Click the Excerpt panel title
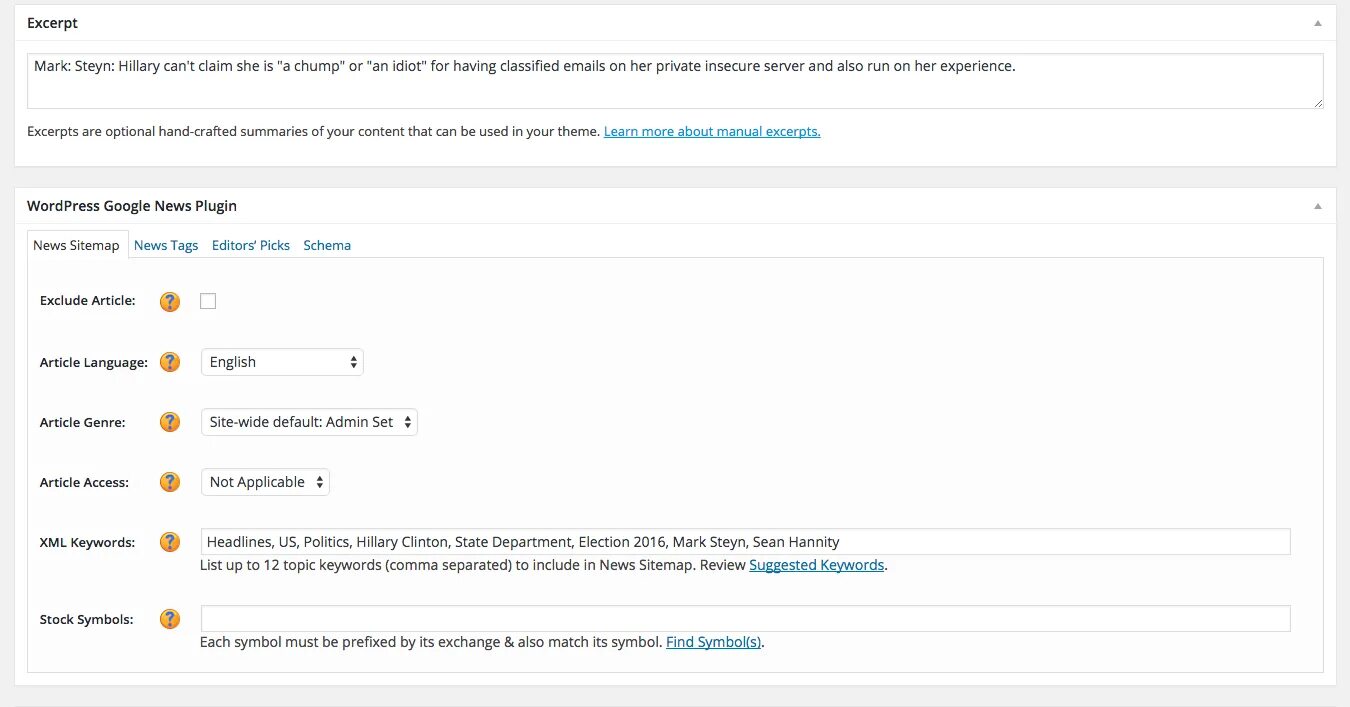Image resolution: width=1350 pixels, height=707 pixels. 52,23
